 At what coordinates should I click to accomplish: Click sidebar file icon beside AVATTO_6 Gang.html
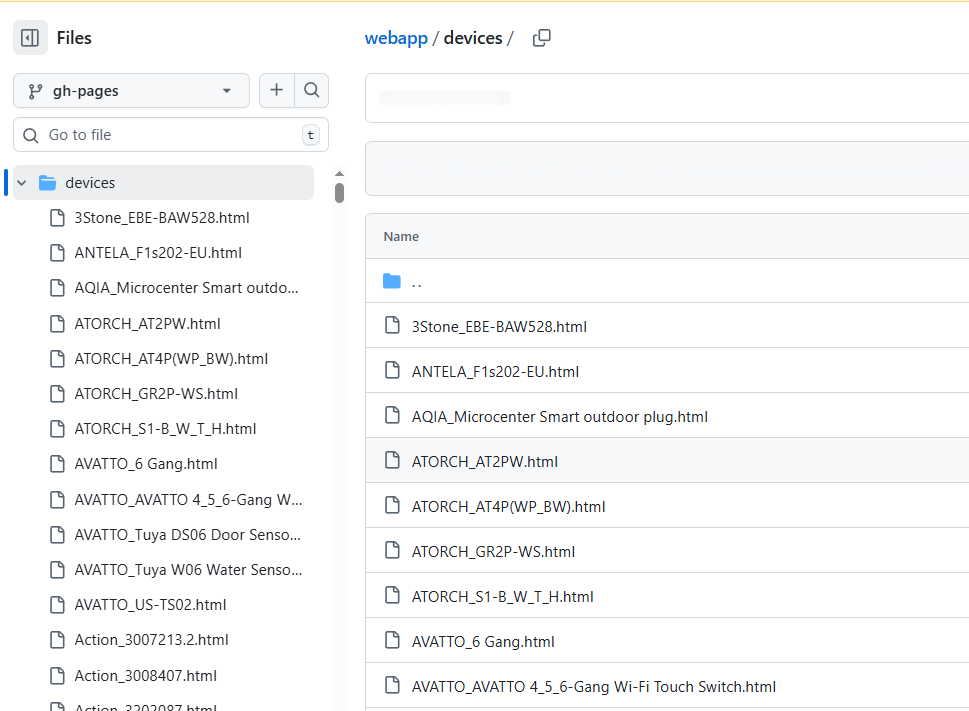click(57, 464)
